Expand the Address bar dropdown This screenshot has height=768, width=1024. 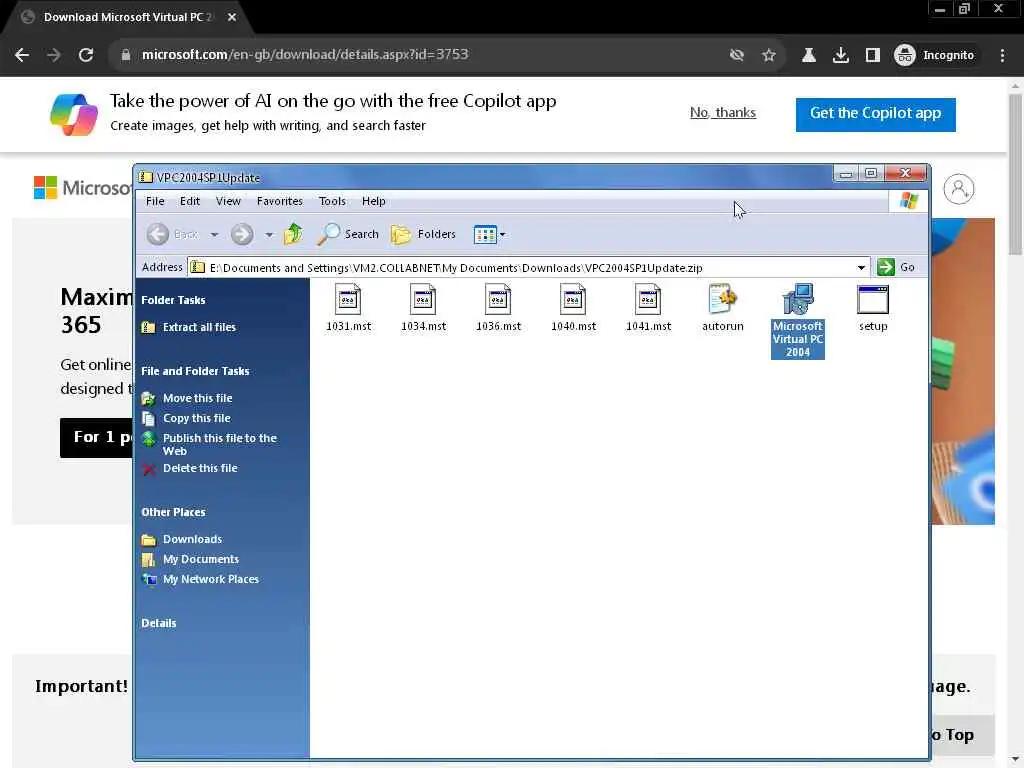861,268
